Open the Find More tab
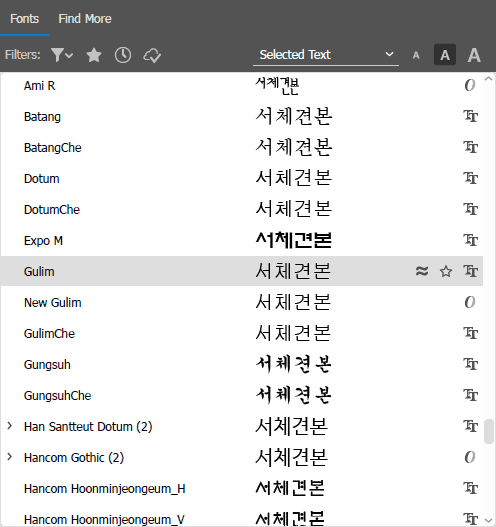 coord(85,19)
